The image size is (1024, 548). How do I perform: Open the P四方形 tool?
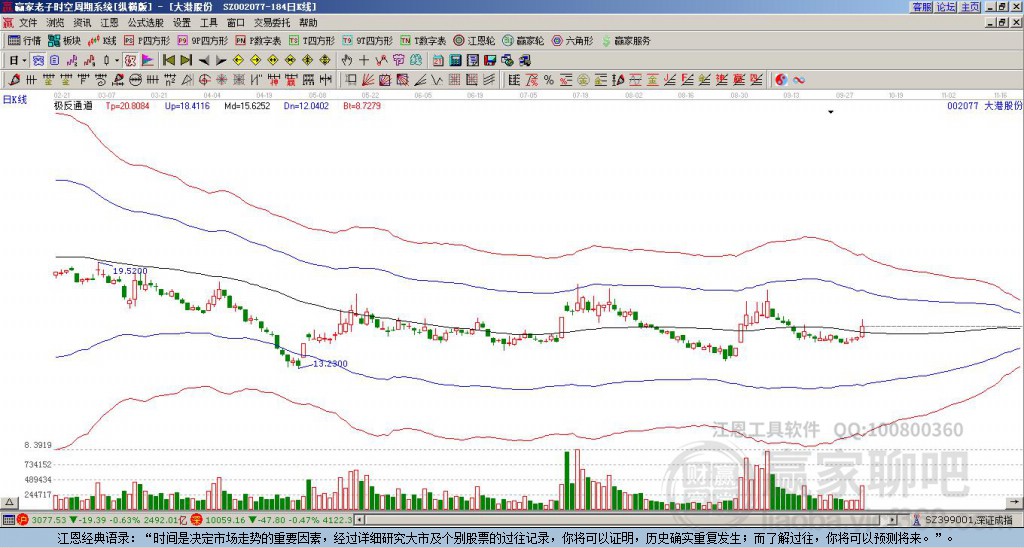coord(148,40)
